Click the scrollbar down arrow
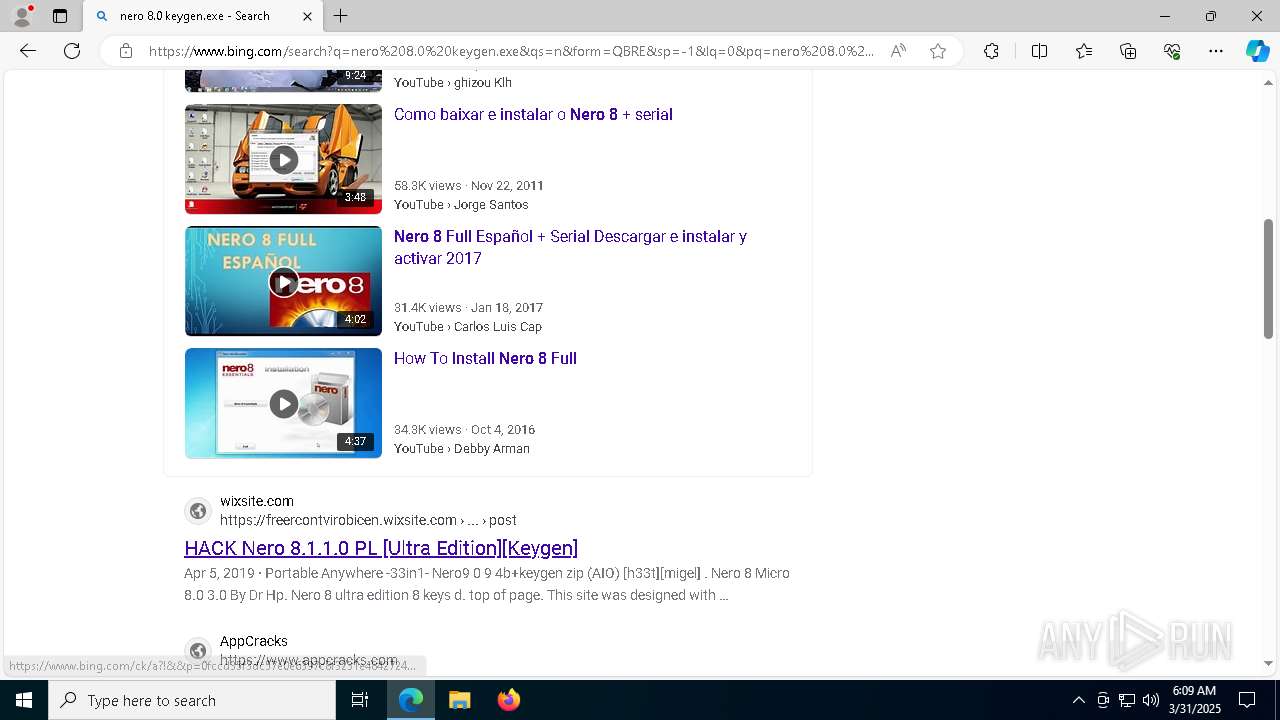The image size is (1280, 720). pyautogui.click(x=1268, y=663)
